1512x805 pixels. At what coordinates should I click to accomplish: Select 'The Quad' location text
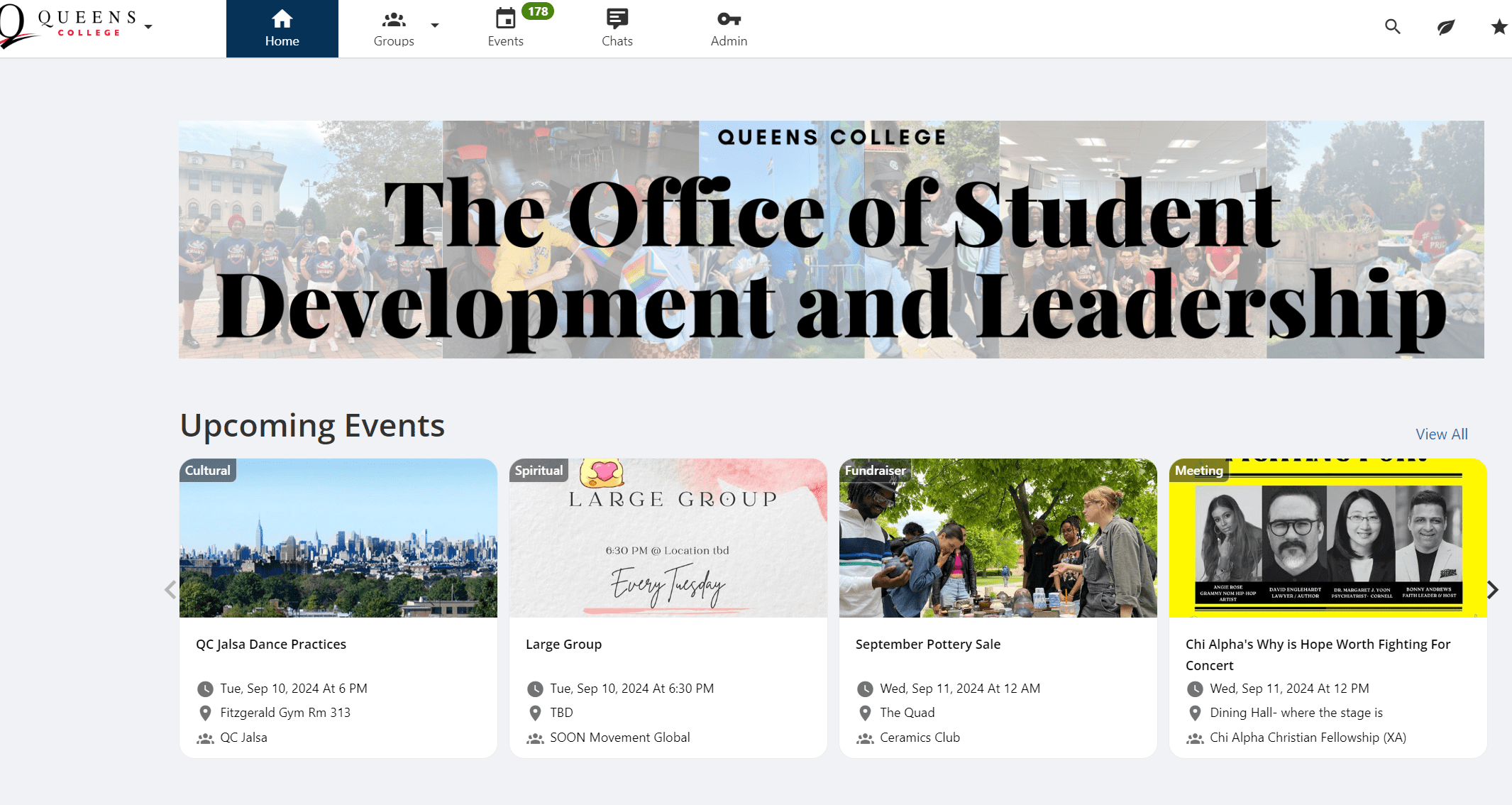[x=907, y=713]
